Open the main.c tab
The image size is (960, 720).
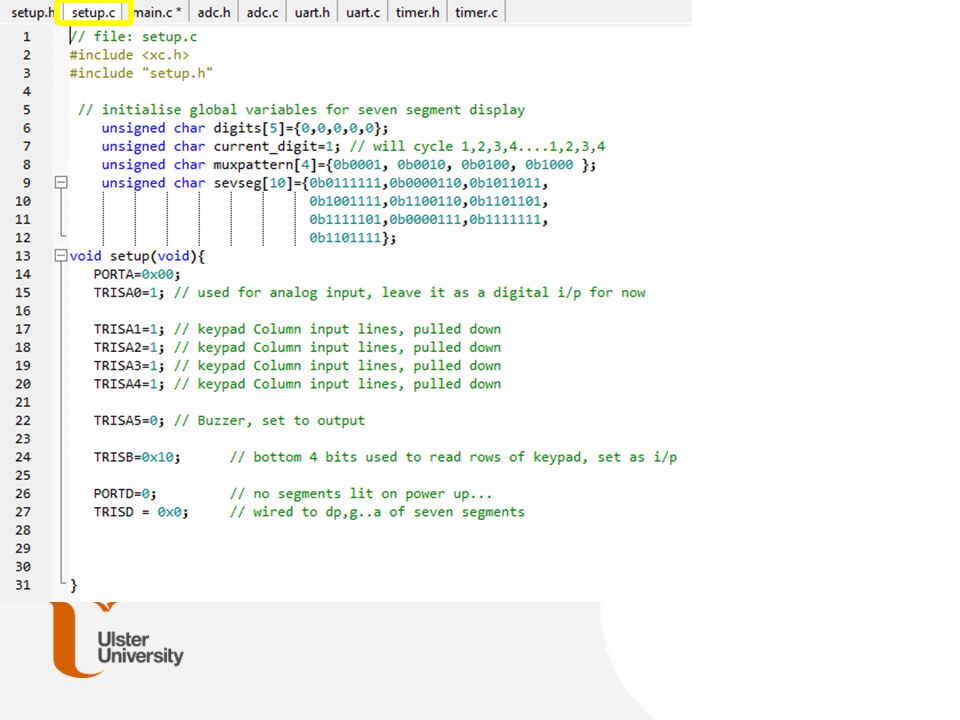[157, 12]
